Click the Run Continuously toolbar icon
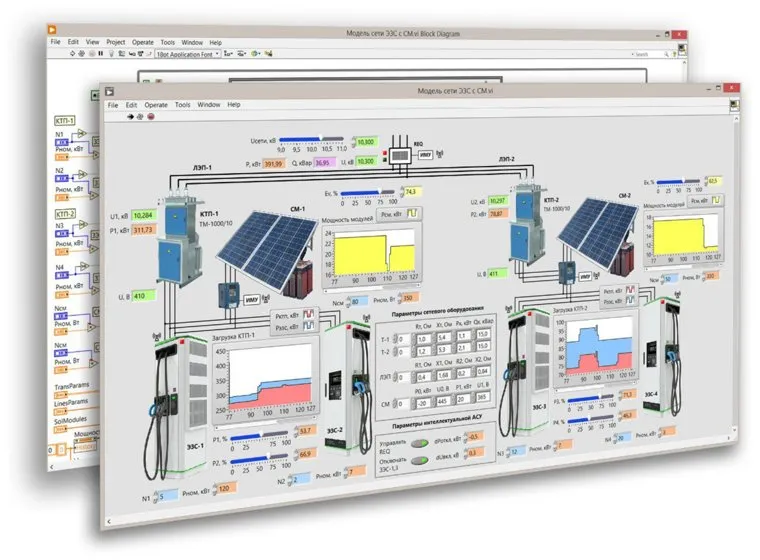 click(140, 116)
